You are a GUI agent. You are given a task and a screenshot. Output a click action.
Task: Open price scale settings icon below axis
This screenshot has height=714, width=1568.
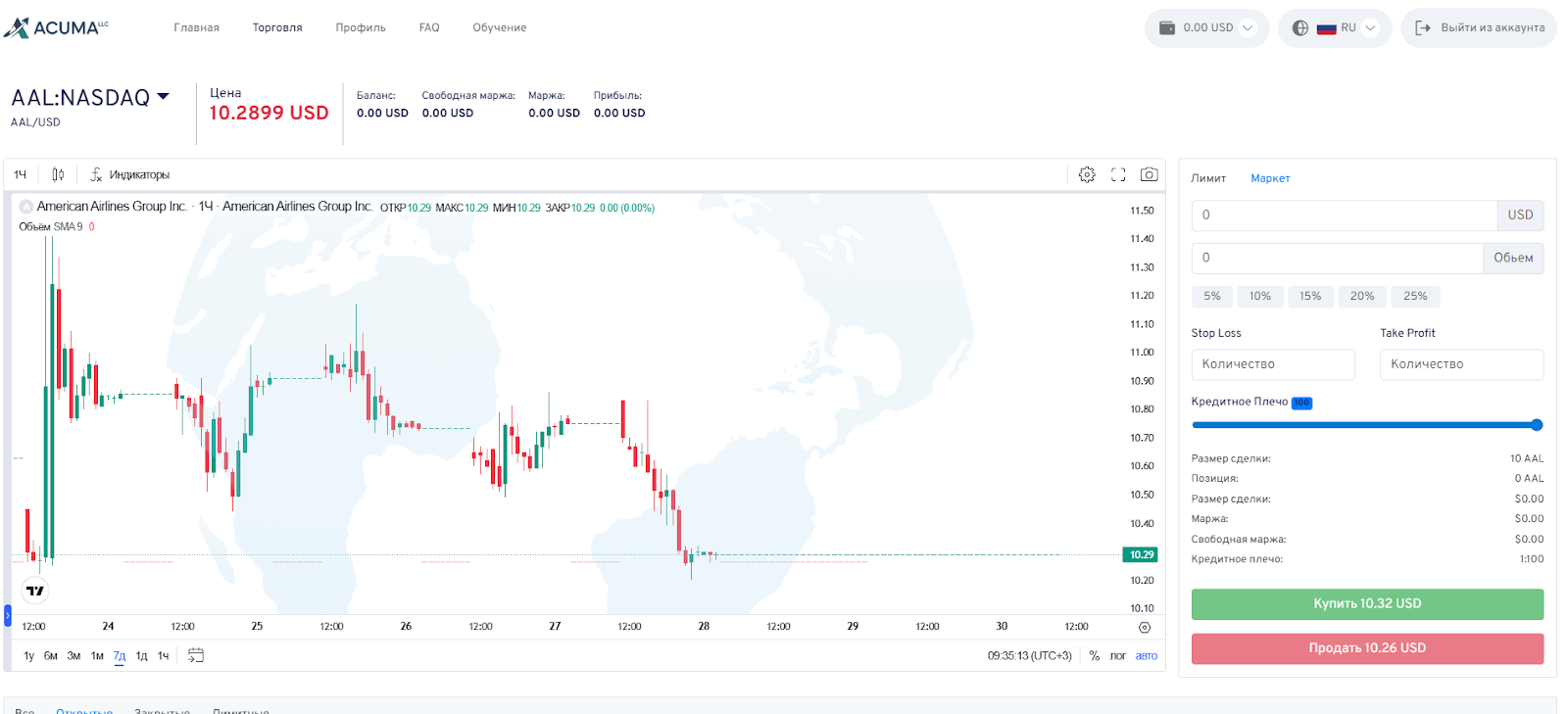pyautogui.click(x=1145, y=627)
